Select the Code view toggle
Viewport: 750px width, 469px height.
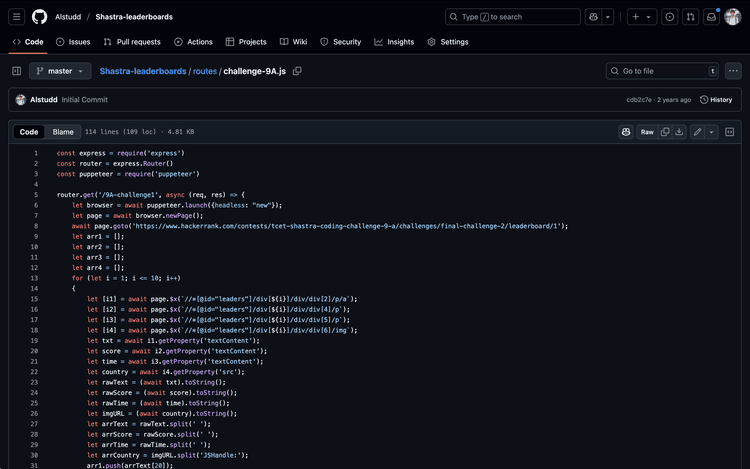tap(29, 132)
